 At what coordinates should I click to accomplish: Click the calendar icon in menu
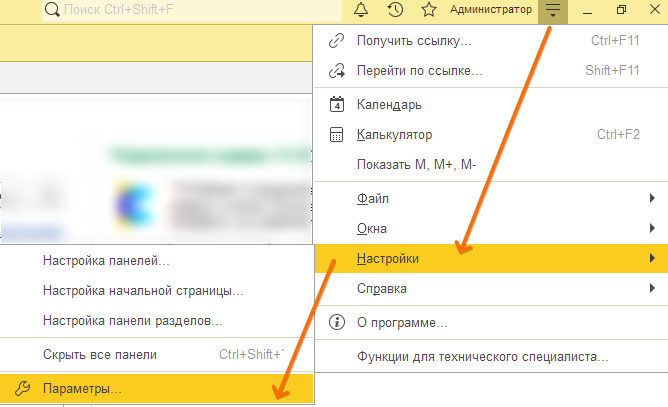[x=337, y=105]
